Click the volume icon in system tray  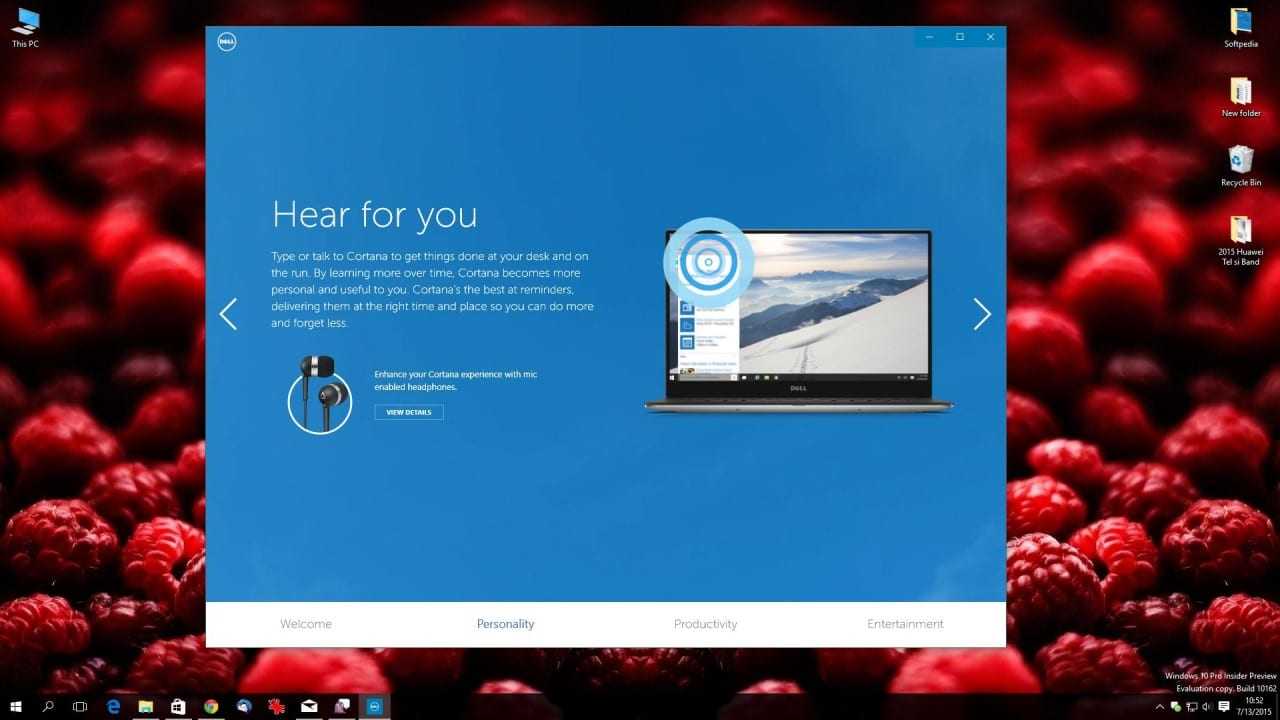[x=1206, y=707]
